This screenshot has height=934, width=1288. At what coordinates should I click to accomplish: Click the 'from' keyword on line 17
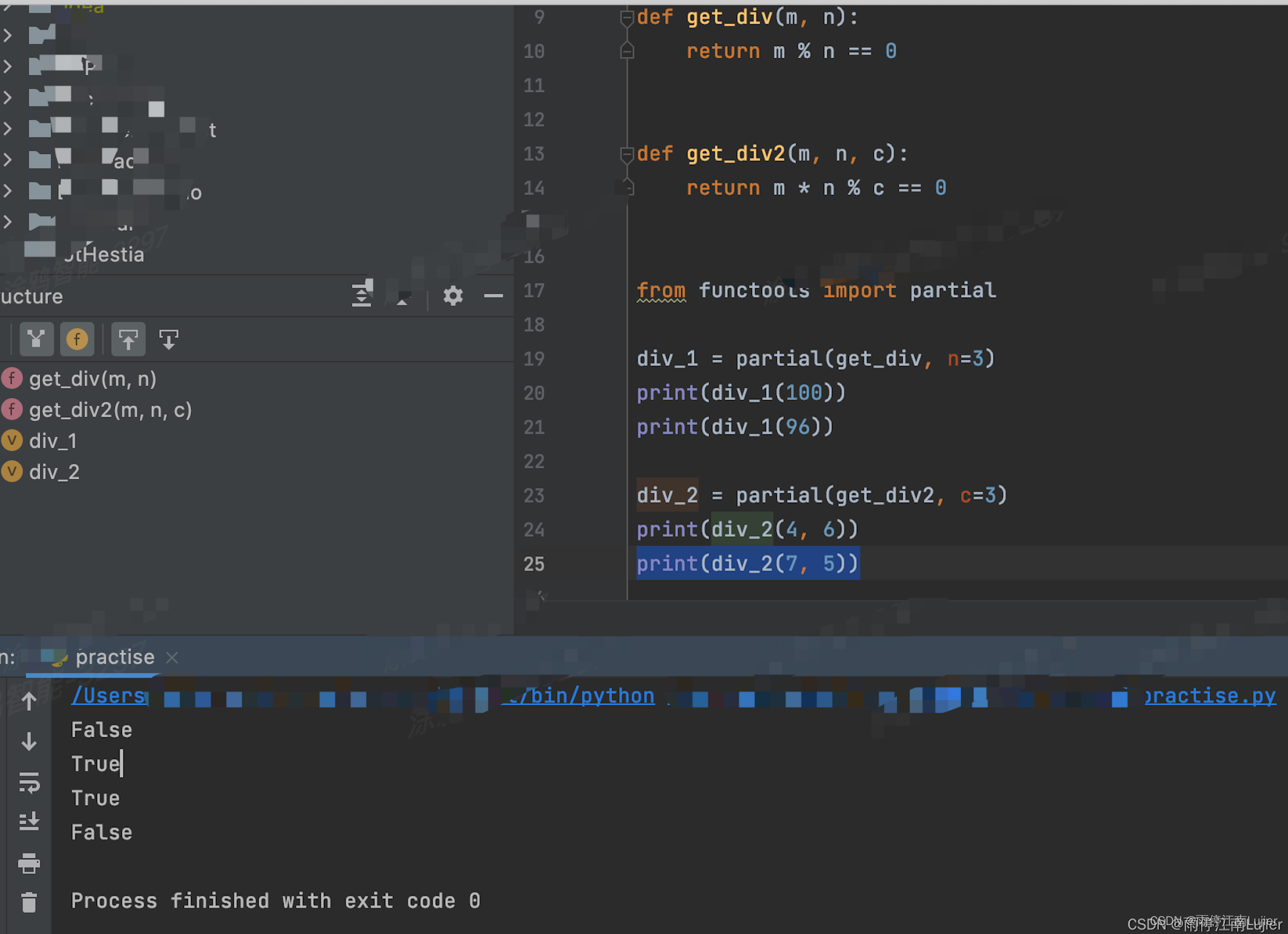(661, 290)
